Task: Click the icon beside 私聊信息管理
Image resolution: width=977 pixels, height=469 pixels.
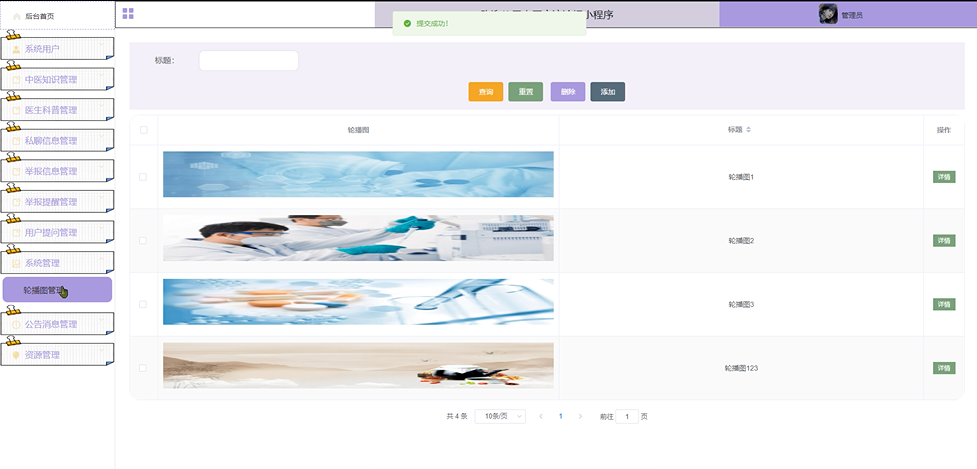Action: (x=16, y=141)
